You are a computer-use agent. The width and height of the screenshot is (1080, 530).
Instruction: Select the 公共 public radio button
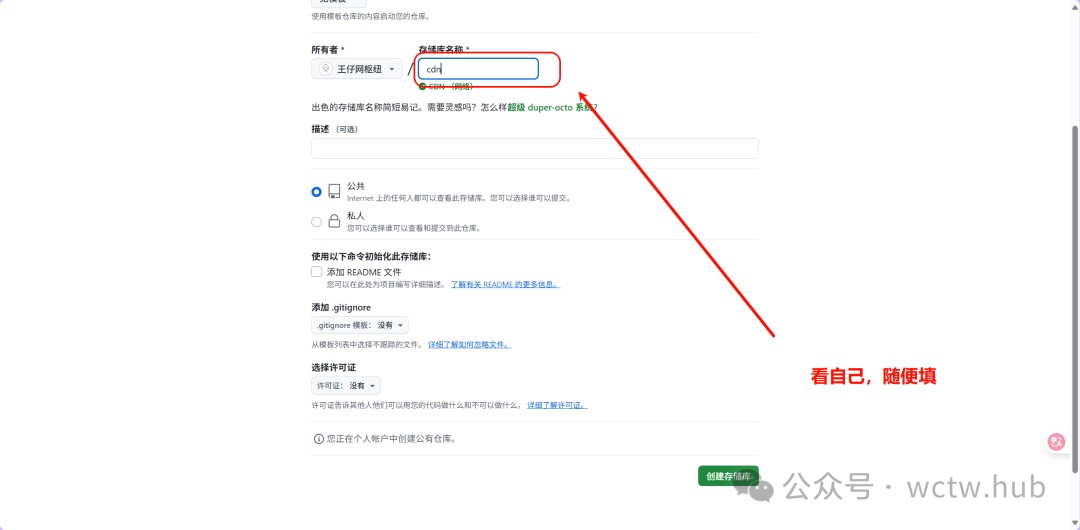(316, 192)
